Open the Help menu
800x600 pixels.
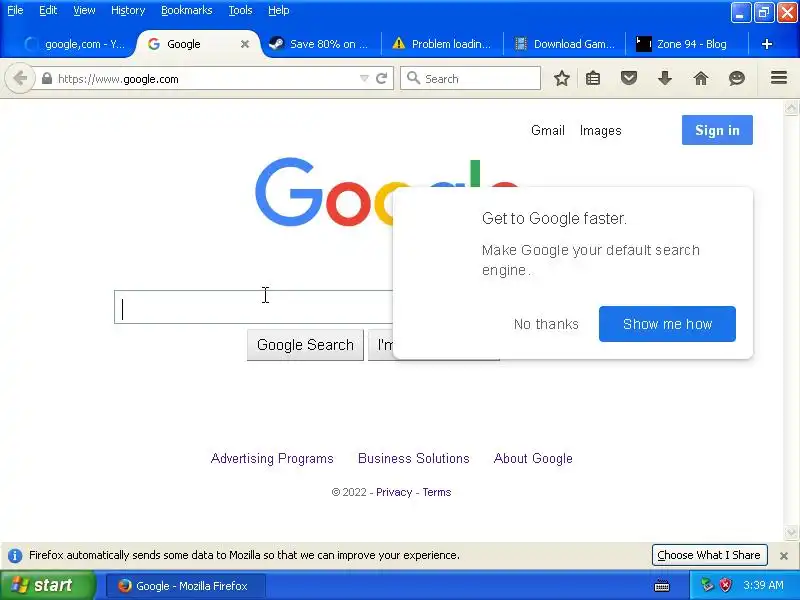(x=279, y=10)
